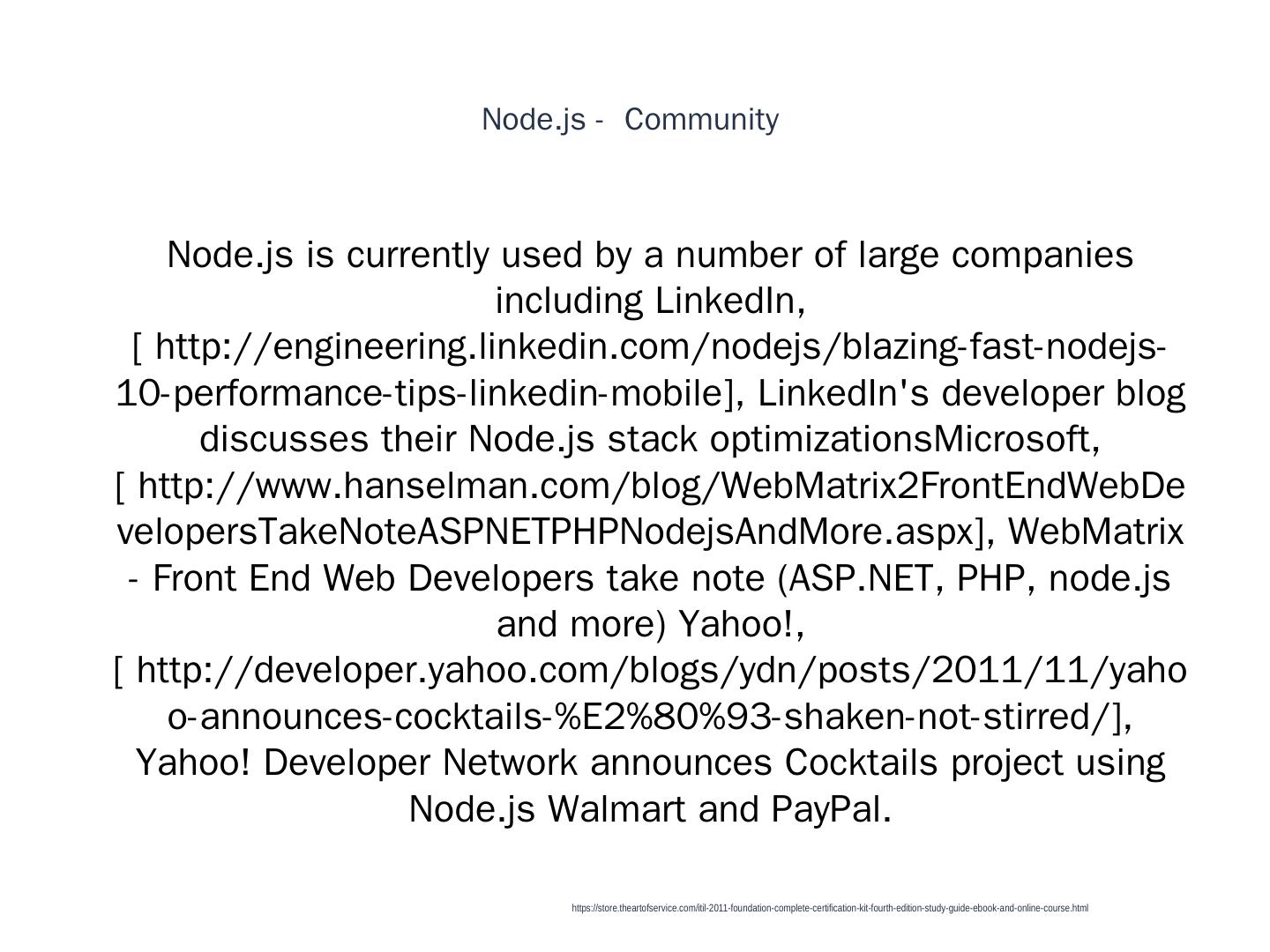This screenshot has width=1270, height=952.
Task: Click the word "PayPal." ending the paragraph
Action: click(831, 809)
